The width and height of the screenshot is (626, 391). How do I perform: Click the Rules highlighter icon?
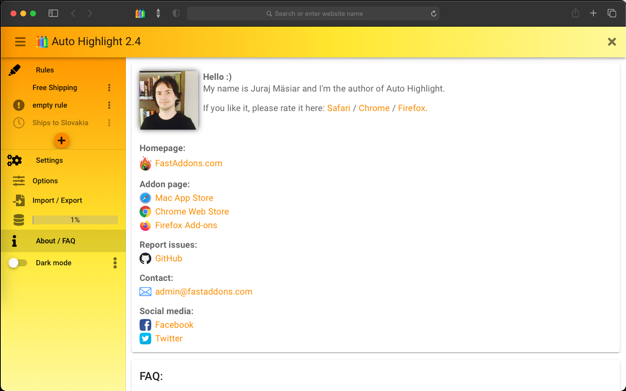click(14, 70)
